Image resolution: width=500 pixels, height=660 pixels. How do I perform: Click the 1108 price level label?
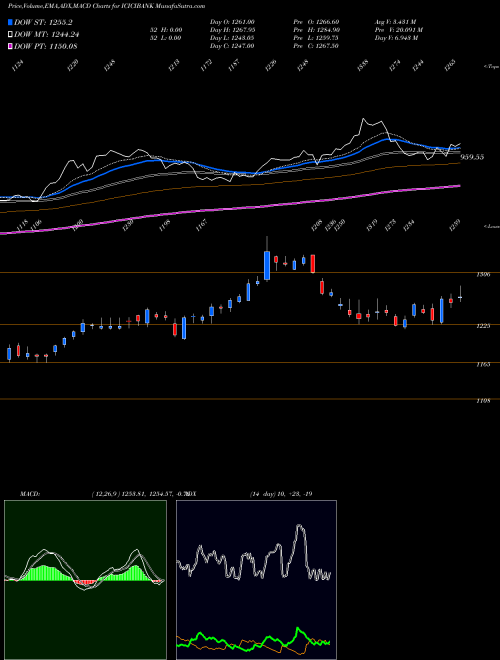(x=483, y=401)
